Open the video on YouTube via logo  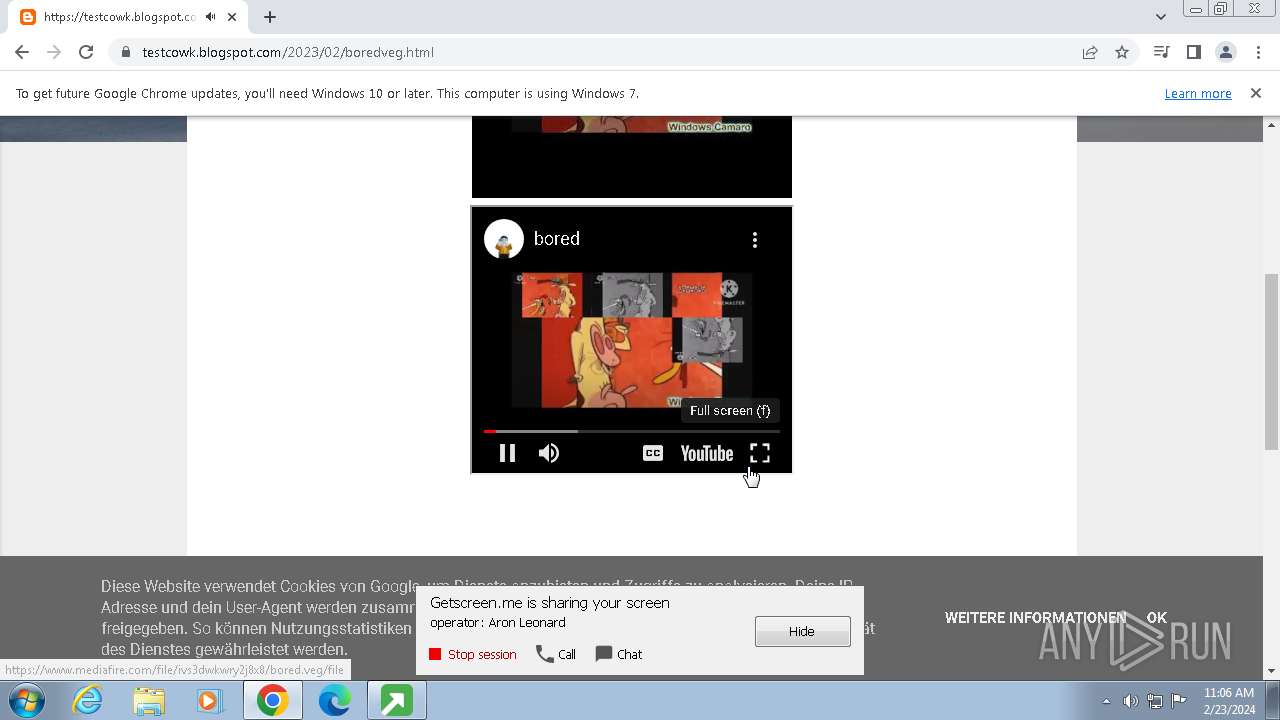pyautogui.click(x=707, y=453)
